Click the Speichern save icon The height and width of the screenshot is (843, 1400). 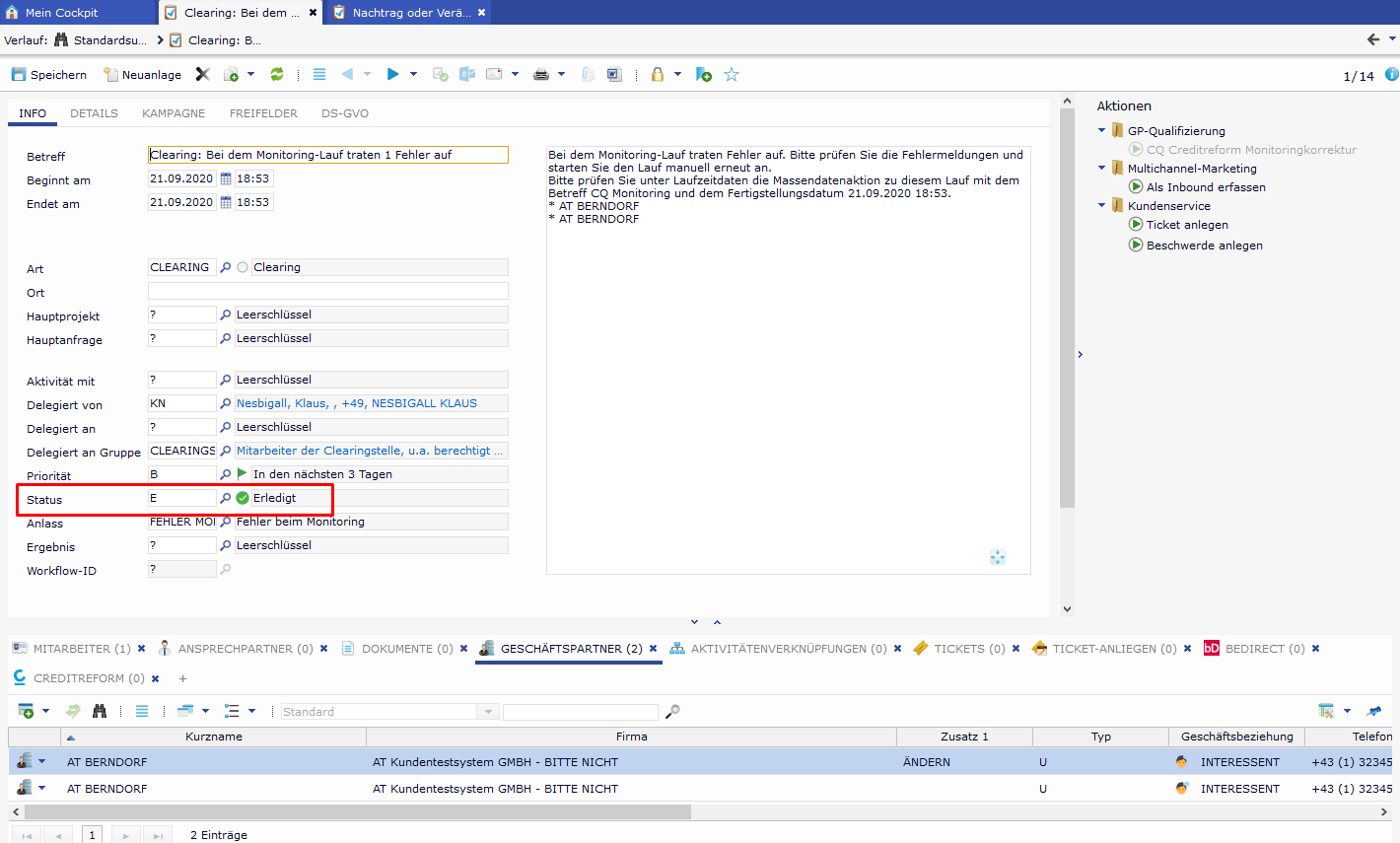point(19,75)
